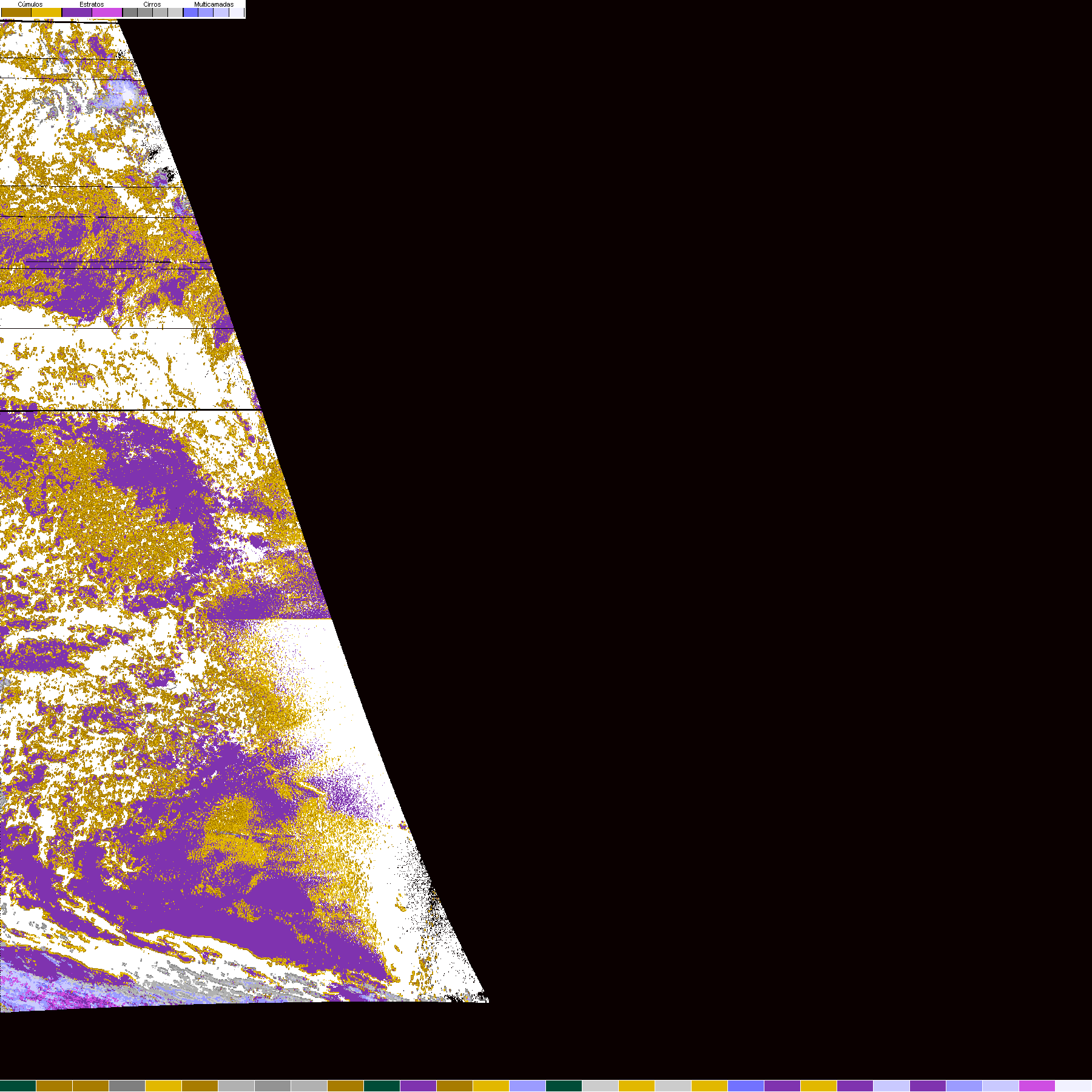Select the second-palest lavender Multicamadas swatch
The image size is (1092, 1092).
point(221,13)
